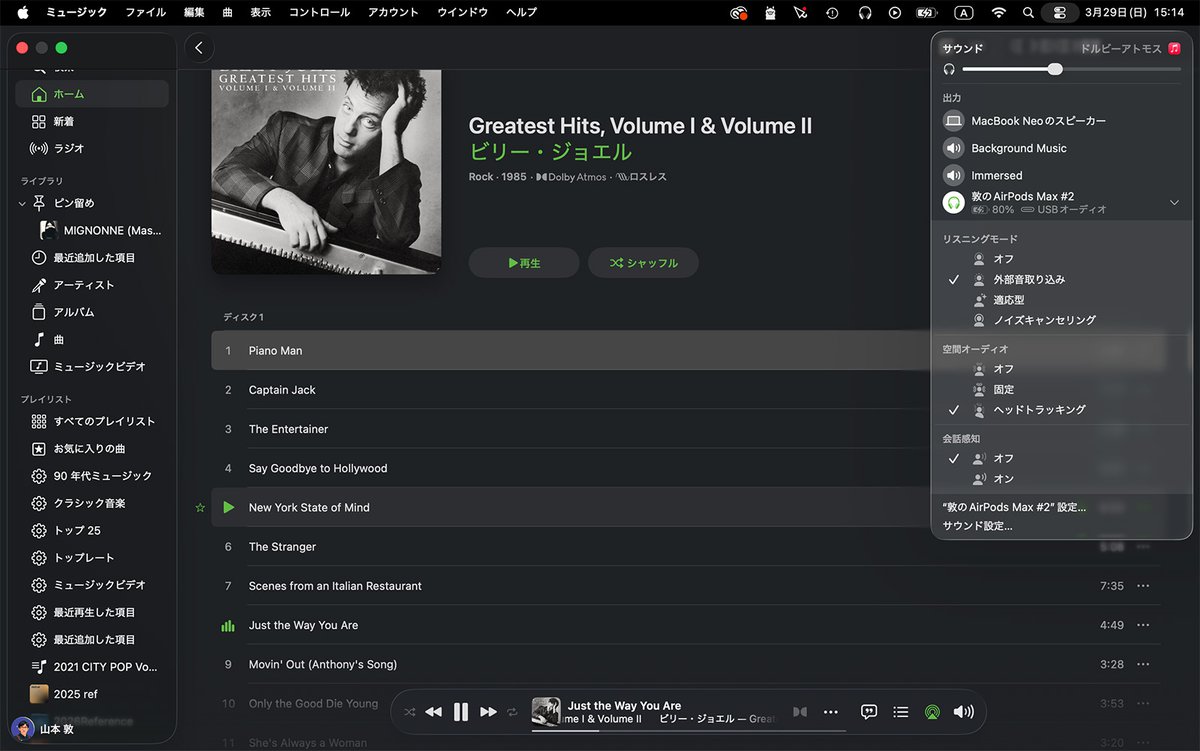This screenshot has height=751, width=1200.
Task: Open Control Center in the menu bar
Action: [1061, 12]
